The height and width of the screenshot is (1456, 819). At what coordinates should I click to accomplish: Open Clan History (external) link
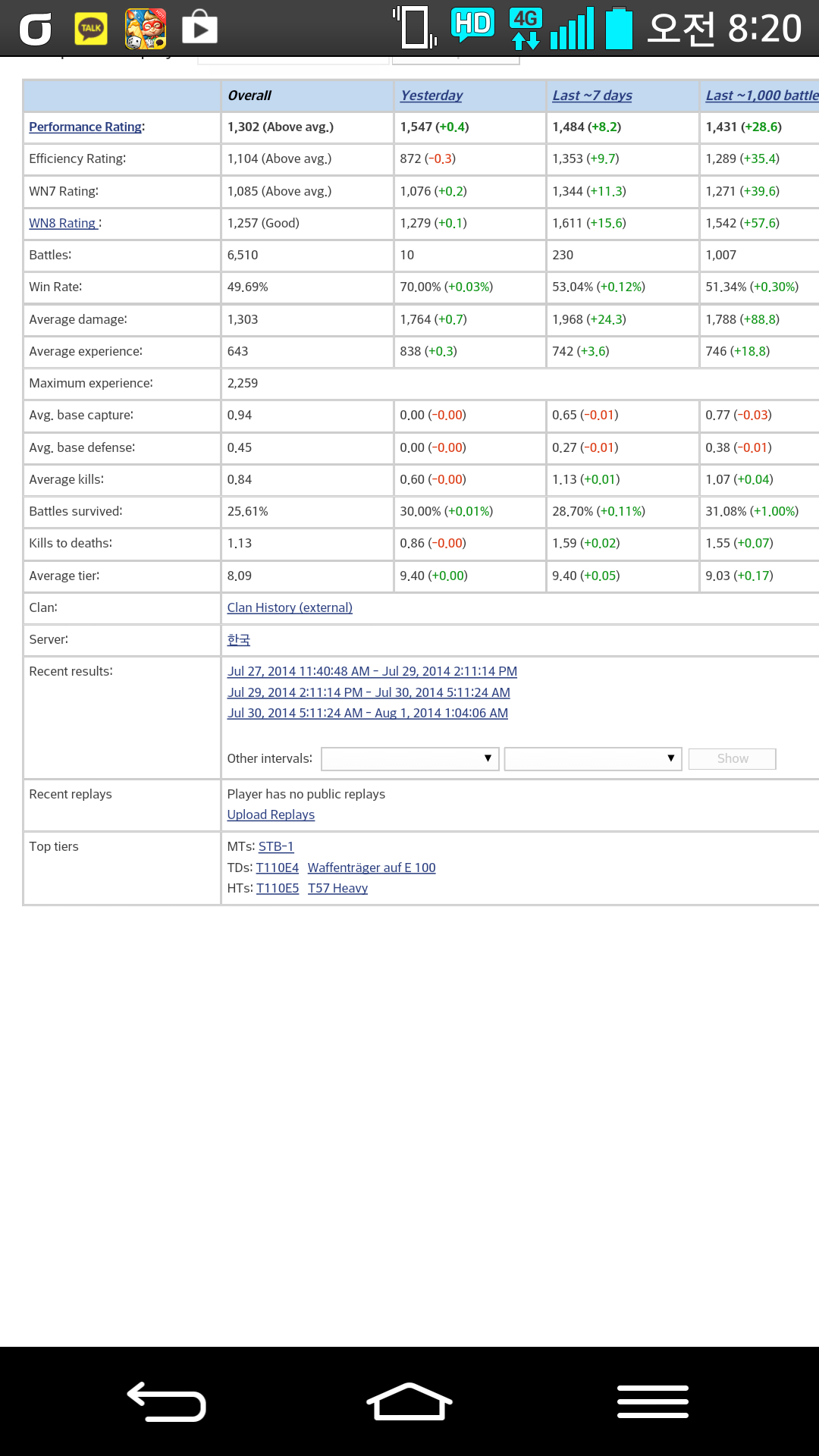(290, 607)
